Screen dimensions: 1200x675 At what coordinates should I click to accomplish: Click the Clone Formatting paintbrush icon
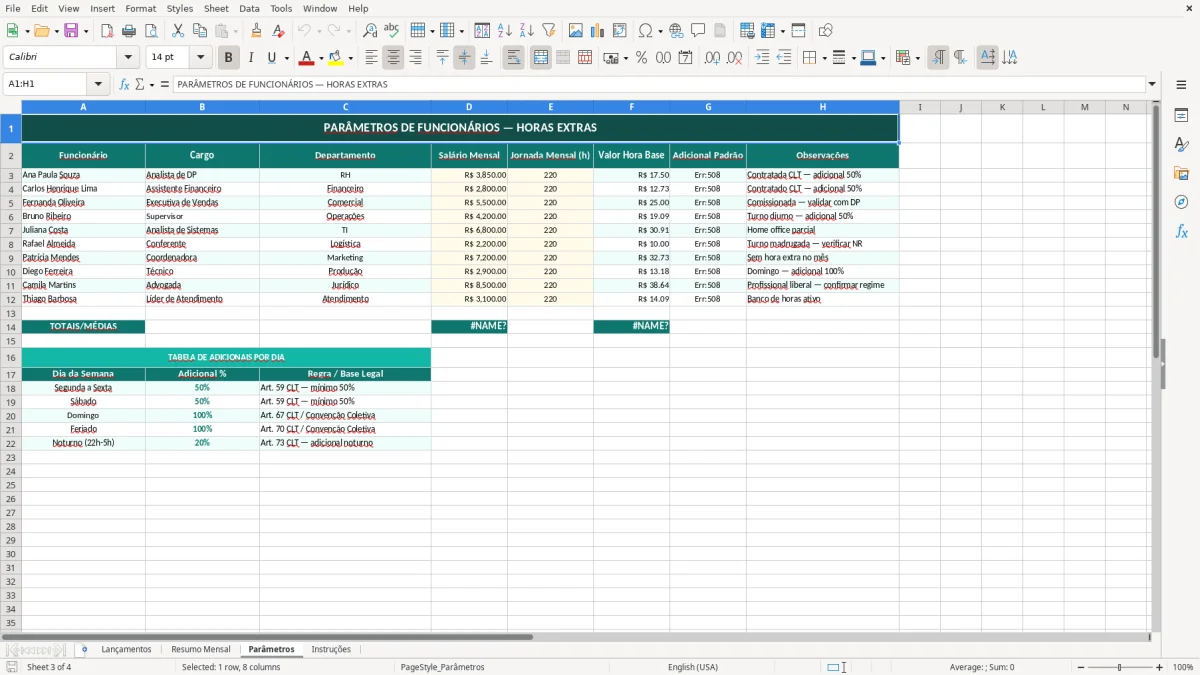[x=256, y=31]
